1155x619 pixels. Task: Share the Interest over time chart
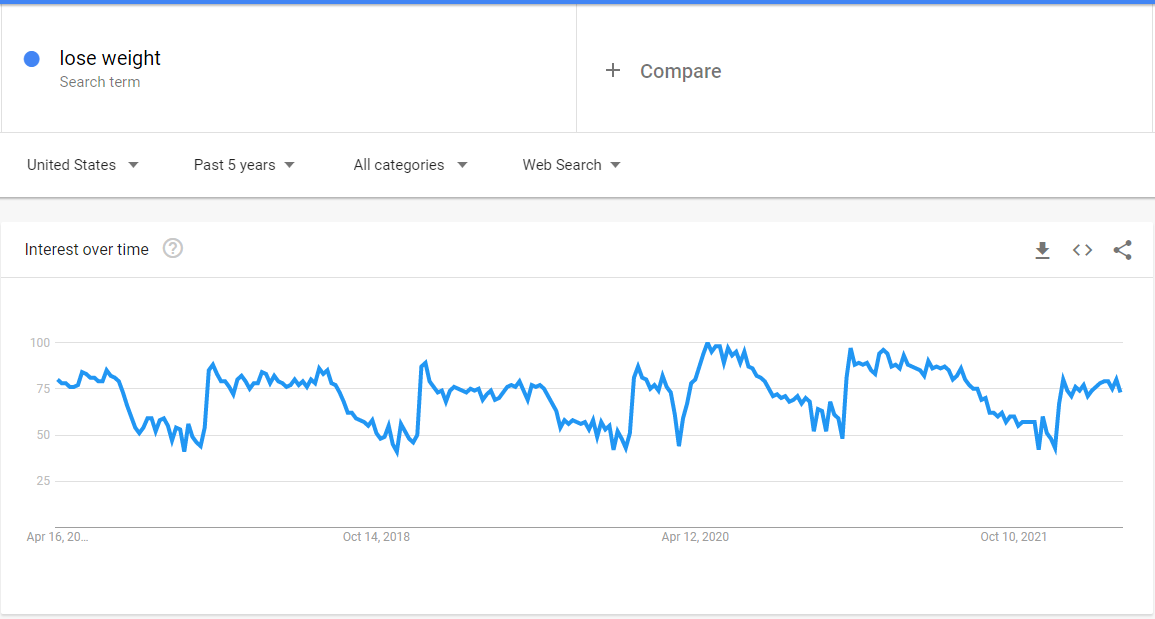pyautogui.click(x=1122, y=250)
